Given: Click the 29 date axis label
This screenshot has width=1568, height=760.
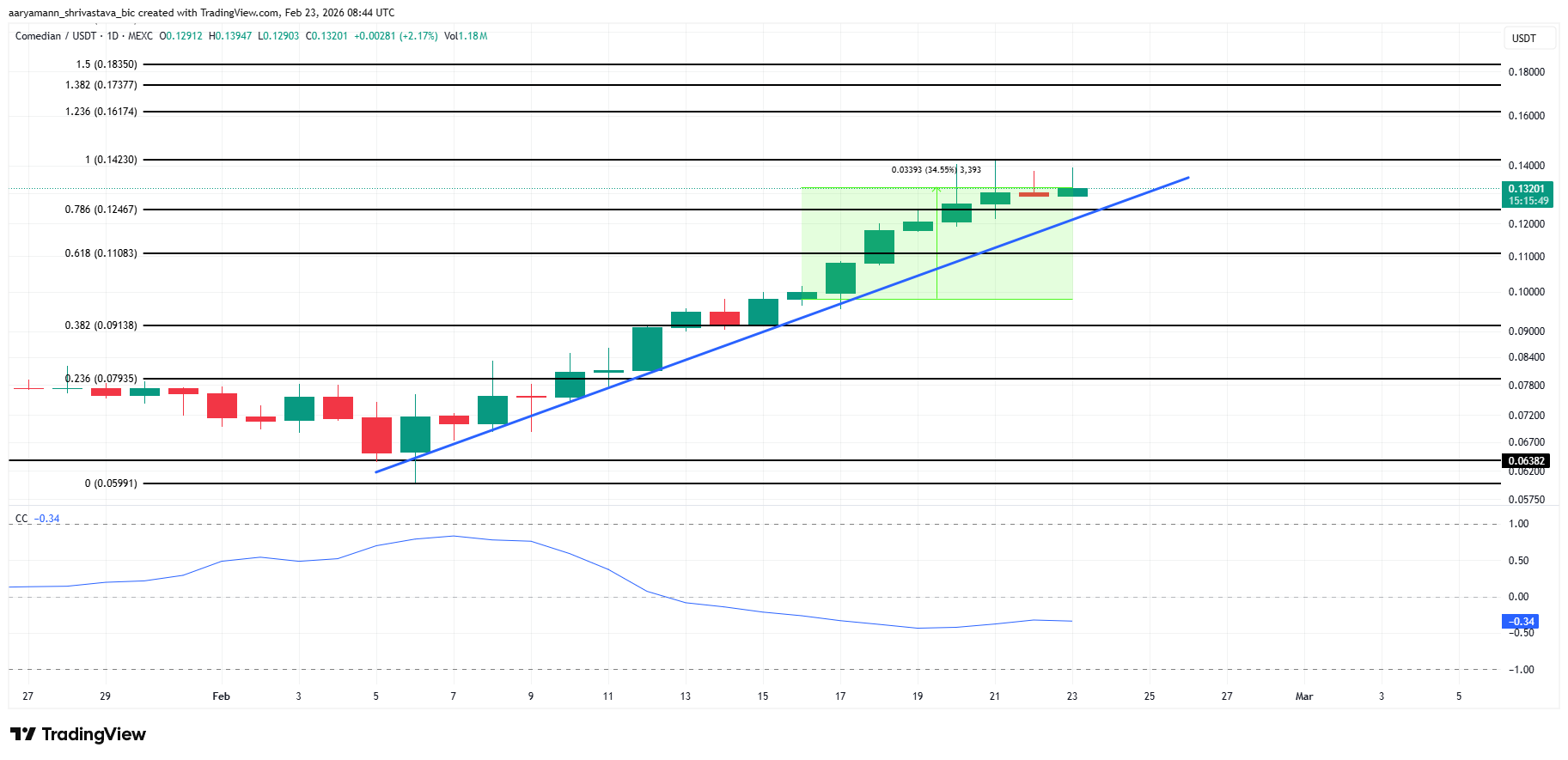Looking at the screenshot, I should [105, 696].
